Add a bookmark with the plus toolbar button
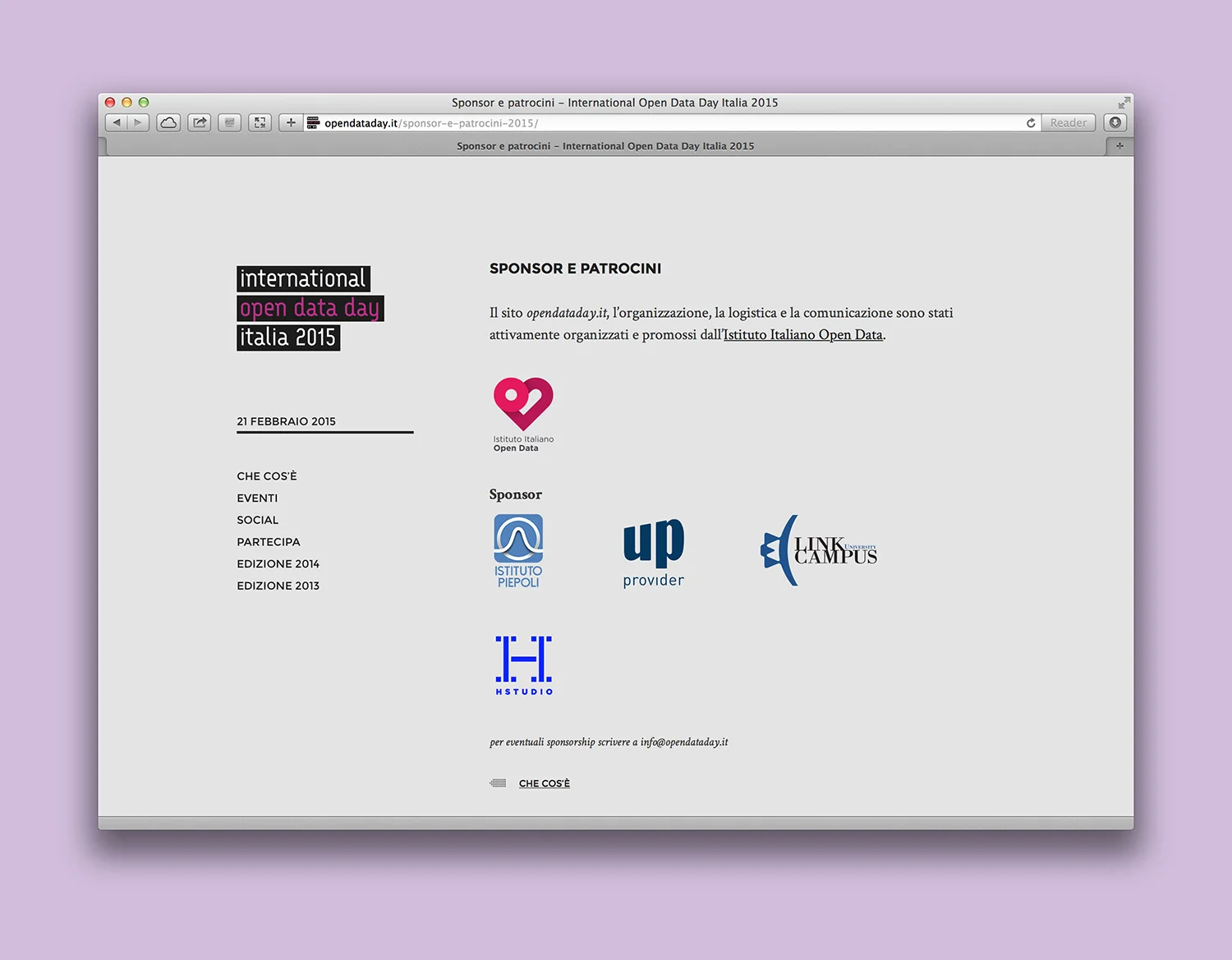 point(291,123)
